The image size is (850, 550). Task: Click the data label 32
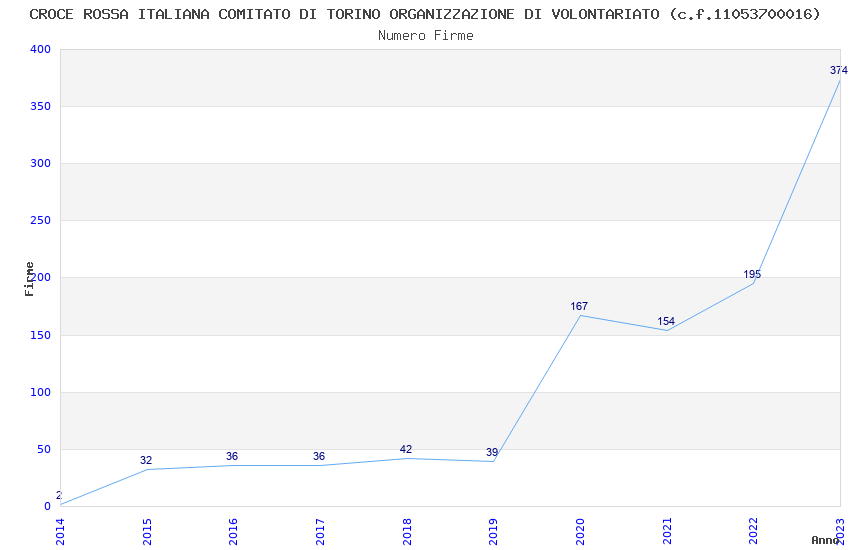coord(146,460)
